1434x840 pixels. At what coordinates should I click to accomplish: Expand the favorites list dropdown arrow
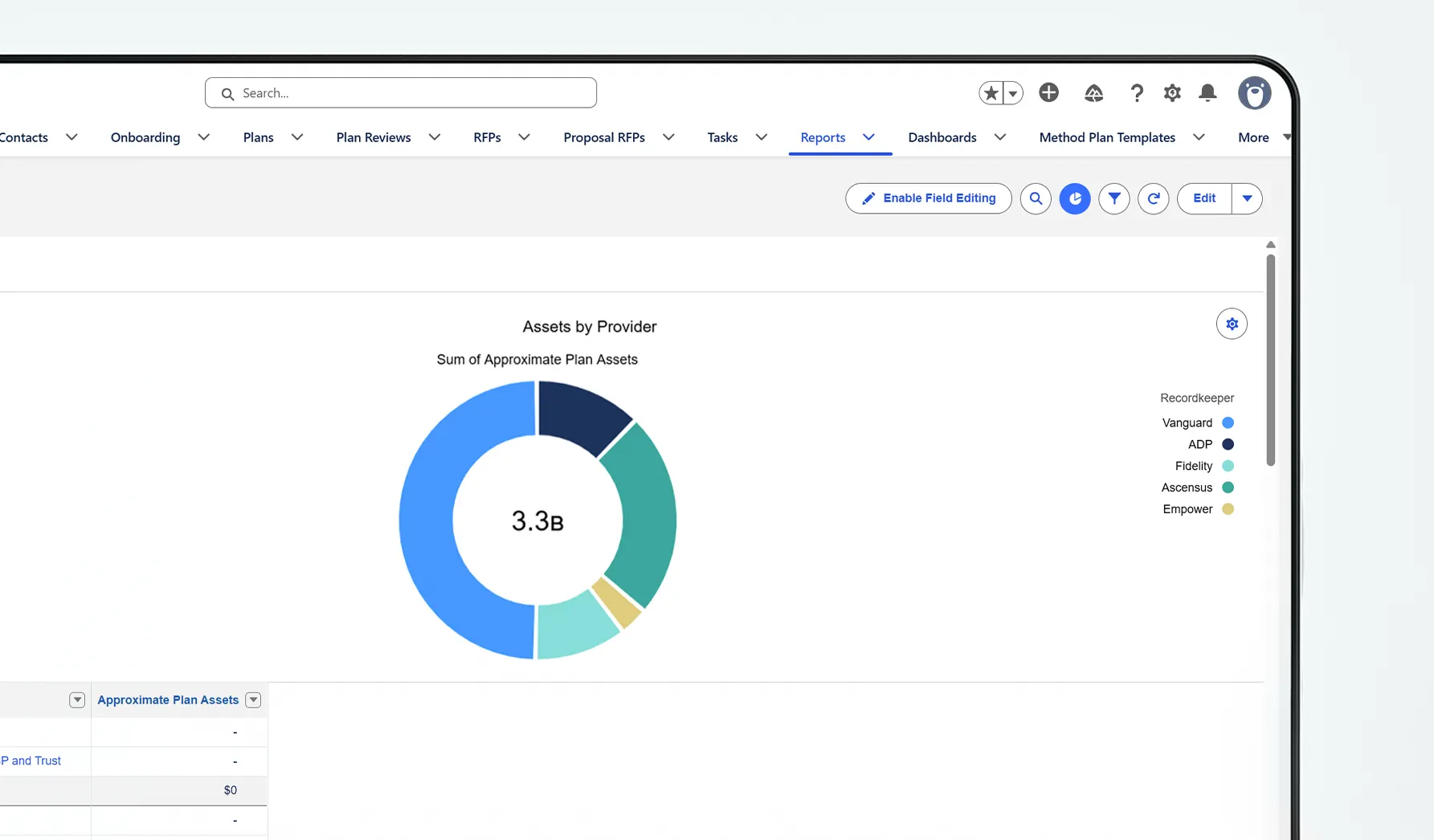coord(1013,93)
